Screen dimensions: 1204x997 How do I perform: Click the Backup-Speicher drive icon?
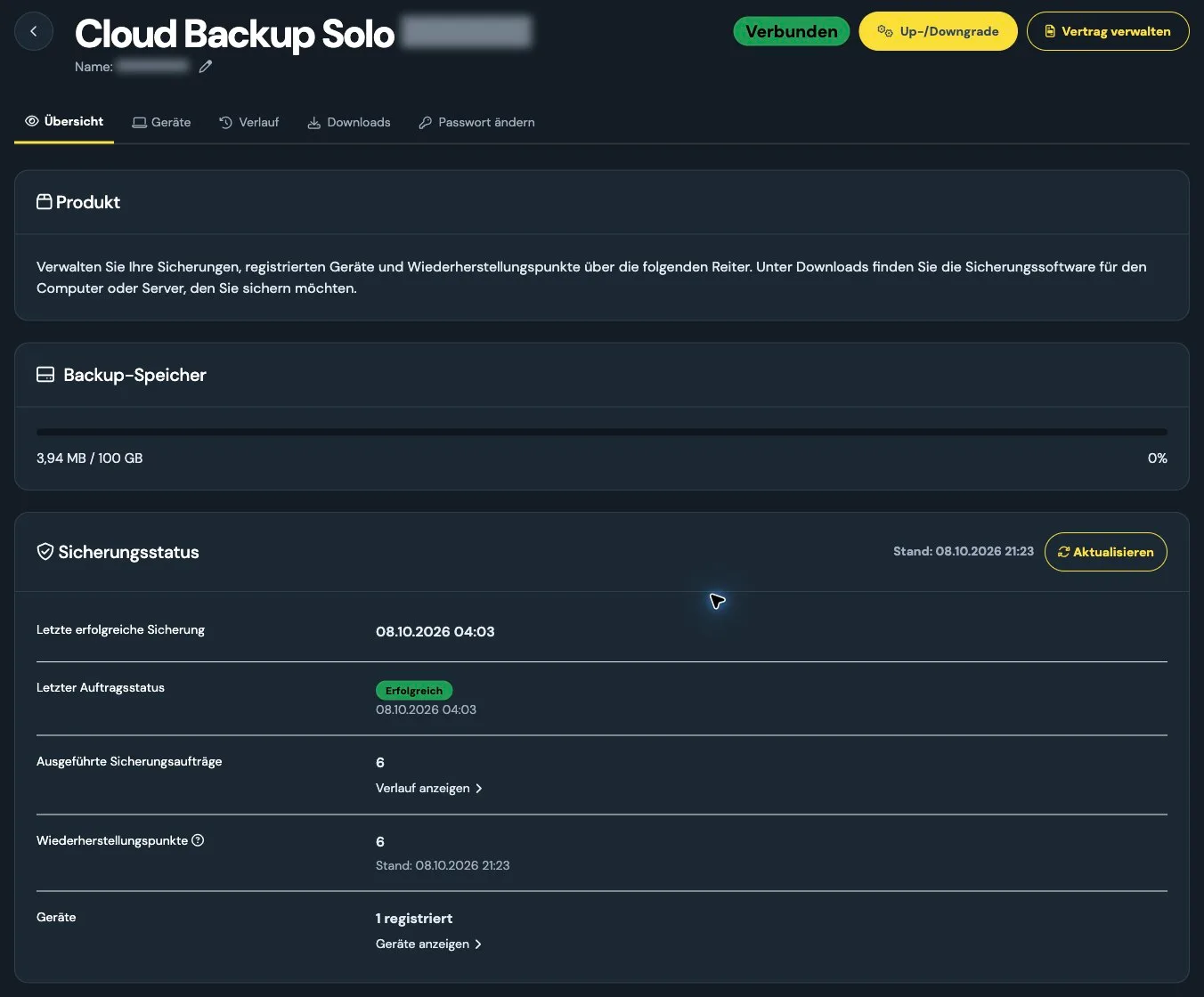(x=45, y=375)
